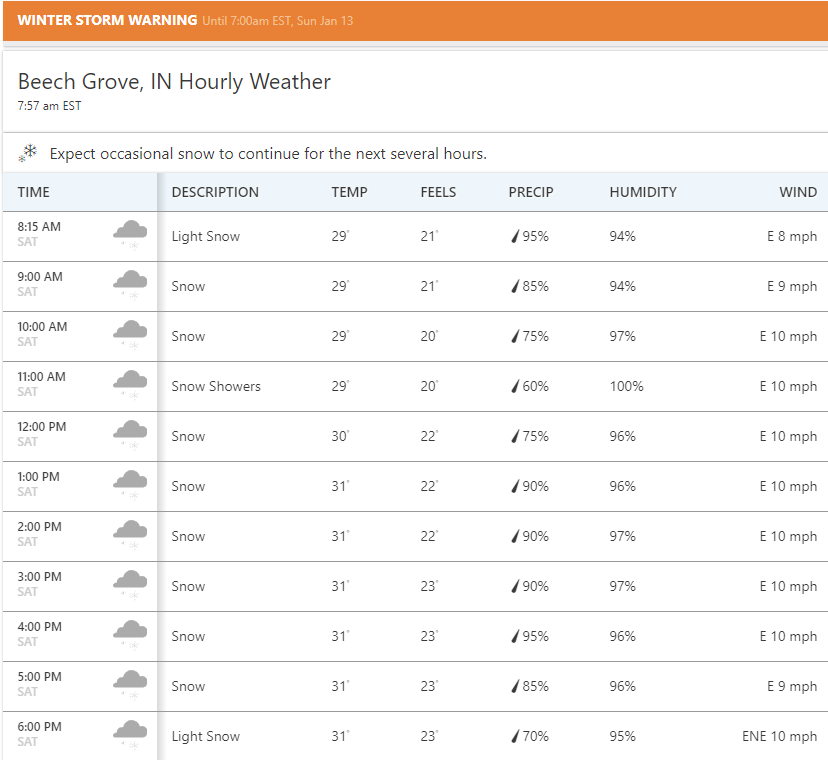
Task: Click the PRECIP column header
Action: pyautogui.click(x=530, y=192)
